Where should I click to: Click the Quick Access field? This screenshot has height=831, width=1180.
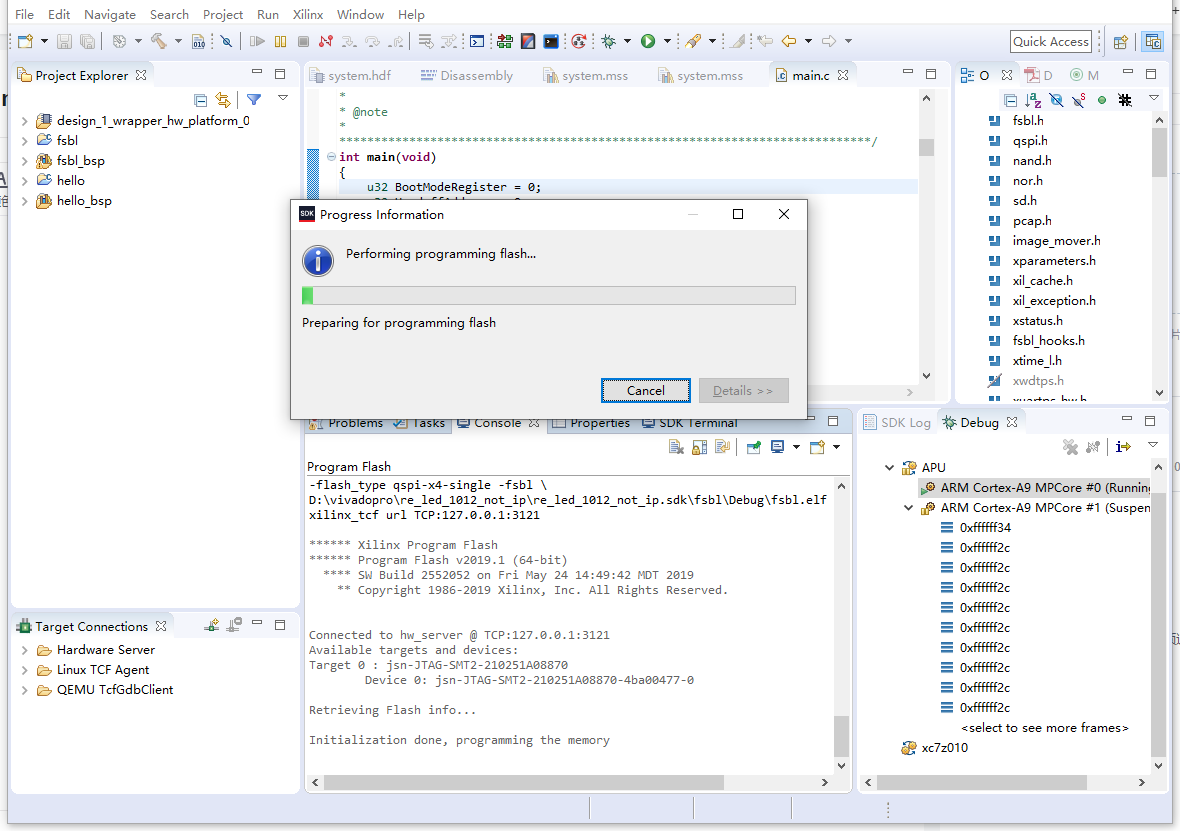tap(1051, 41)
